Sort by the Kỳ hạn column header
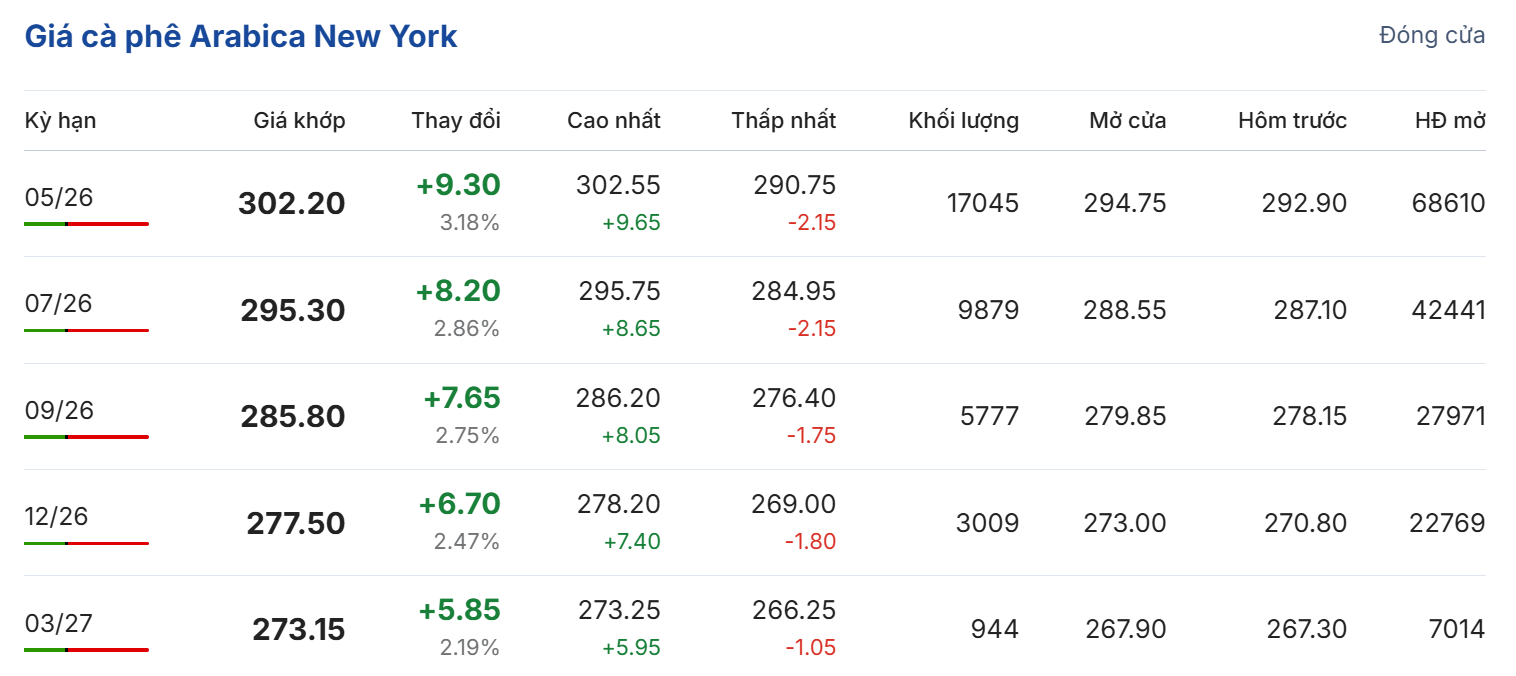This screenshot has height=676, width=1516. (x=60, y=121)
